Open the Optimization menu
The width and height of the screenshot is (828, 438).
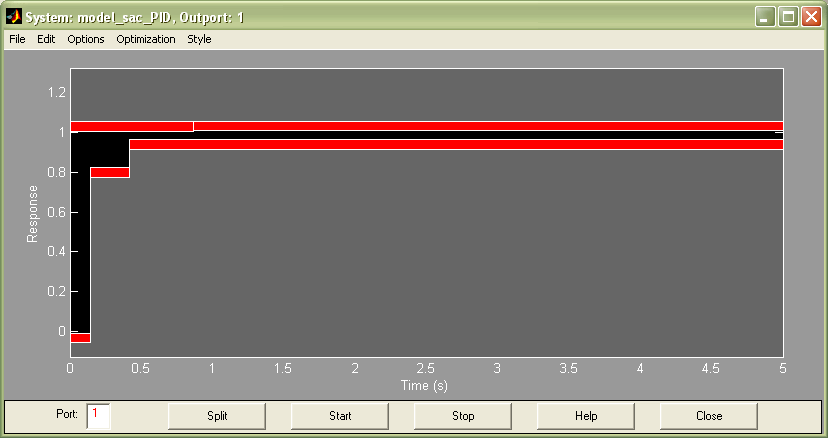pyautogui.click(x=146, y=39)
